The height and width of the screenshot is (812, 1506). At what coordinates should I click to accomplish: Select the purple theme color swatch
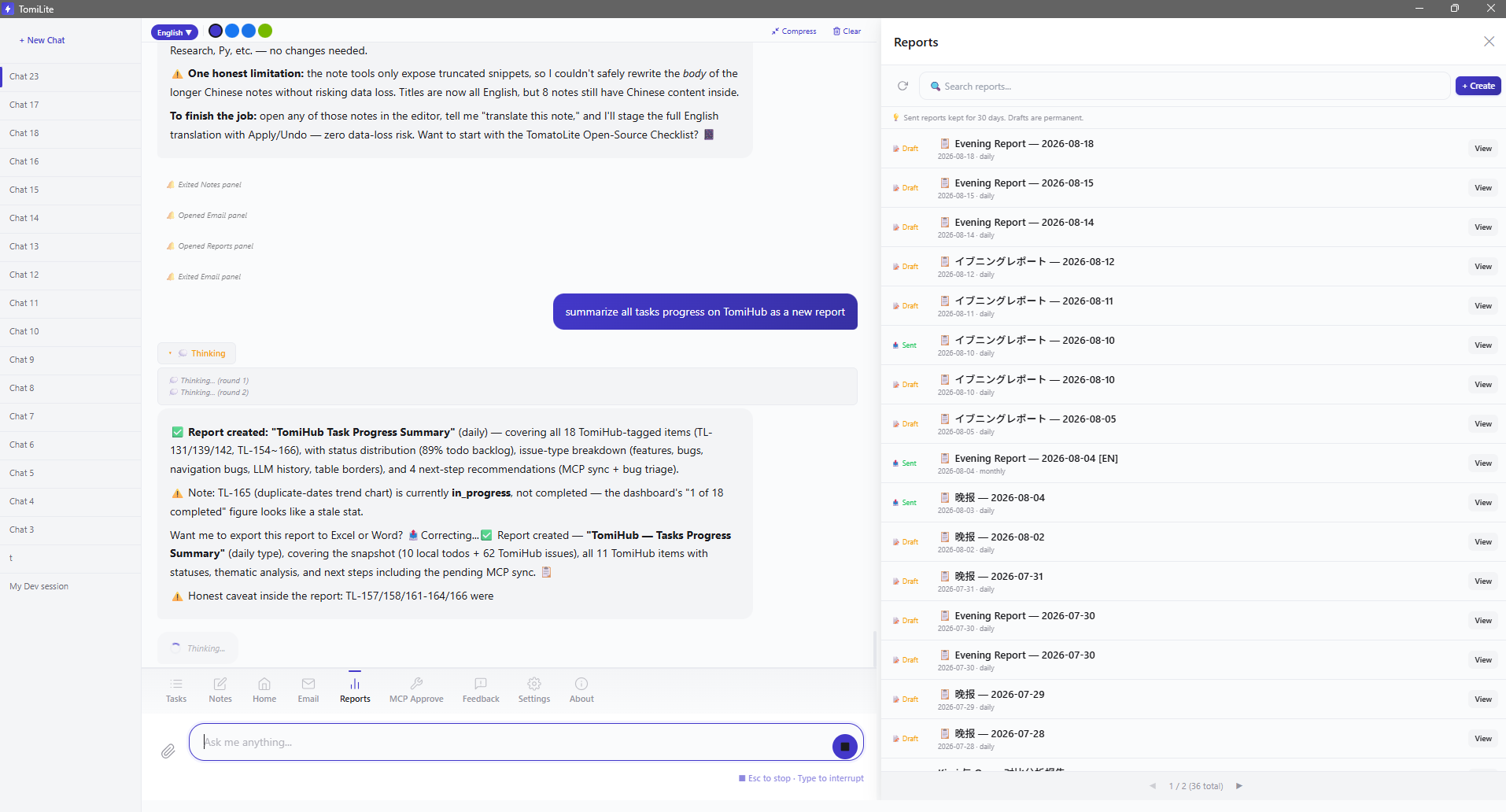(x=216, y=31)
